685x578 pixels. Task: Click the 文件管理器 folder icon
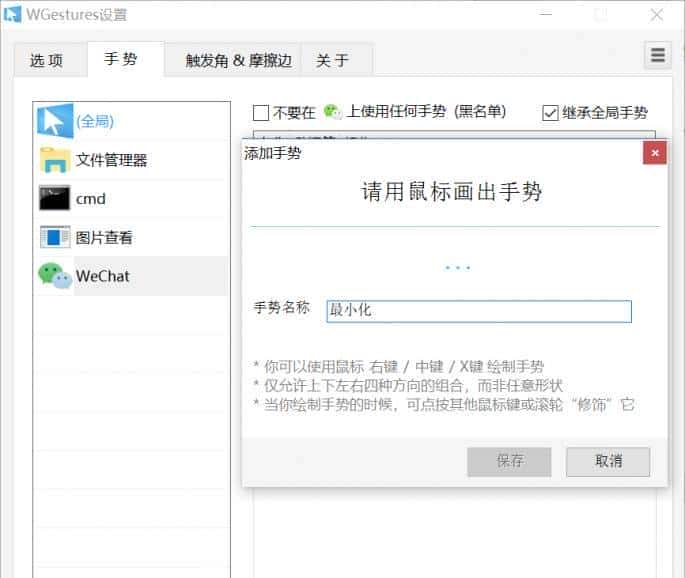click(x=55, y=160)
